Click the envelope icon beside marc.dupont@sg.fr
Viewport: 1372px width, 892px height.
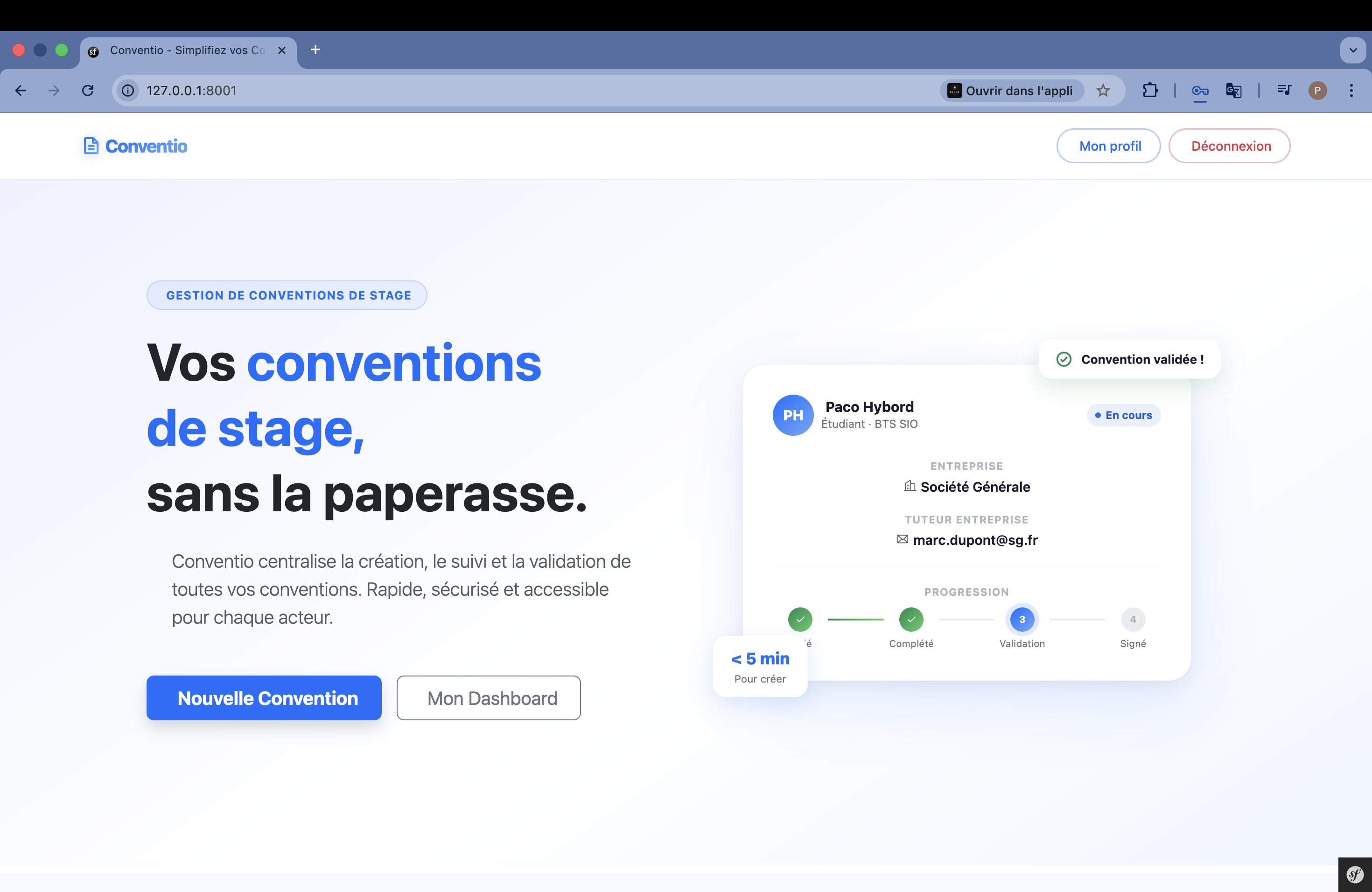tap(902, 540)
